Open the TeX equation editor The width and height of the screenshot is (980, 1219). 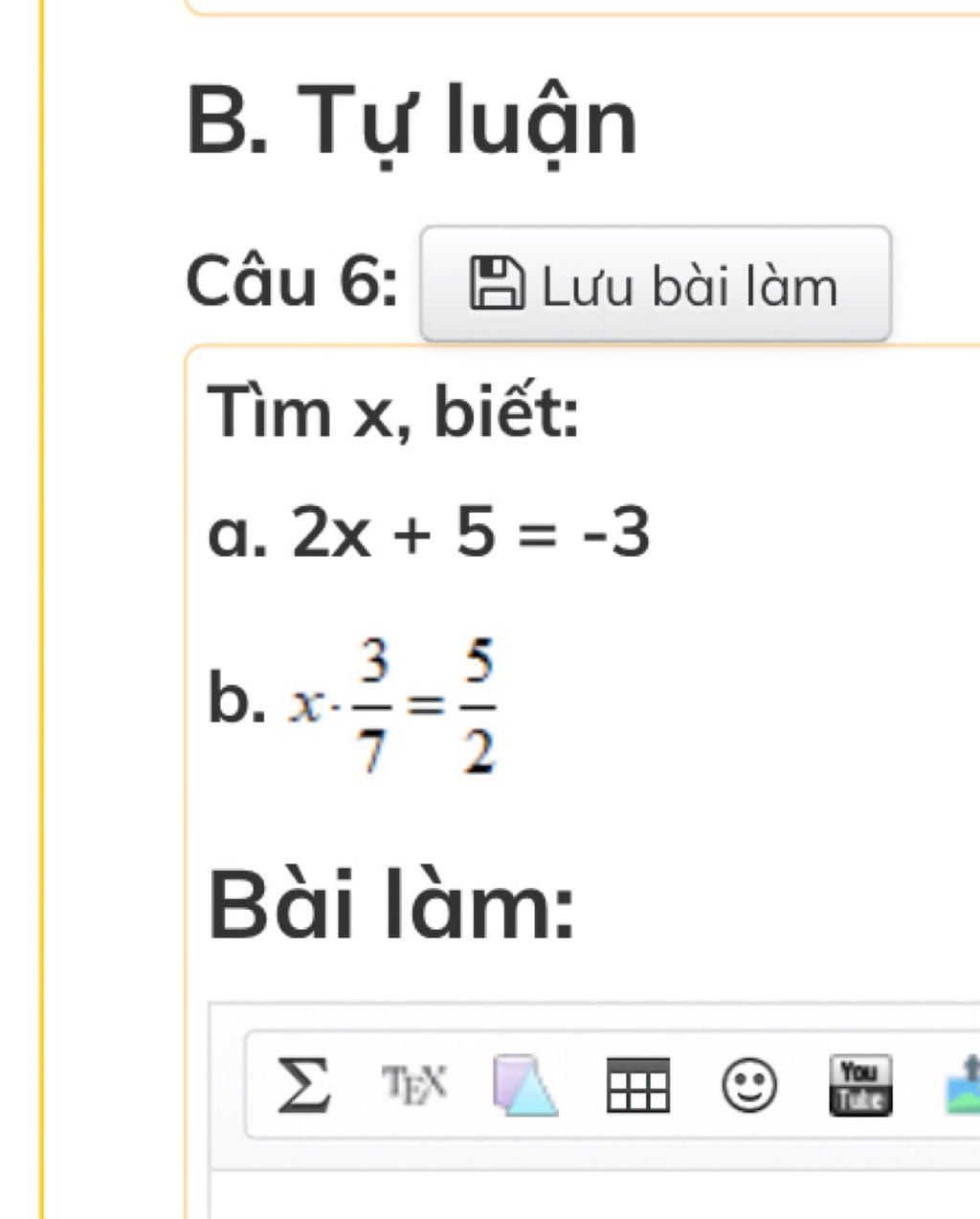pyautogui.click(x=413, y=1083)
